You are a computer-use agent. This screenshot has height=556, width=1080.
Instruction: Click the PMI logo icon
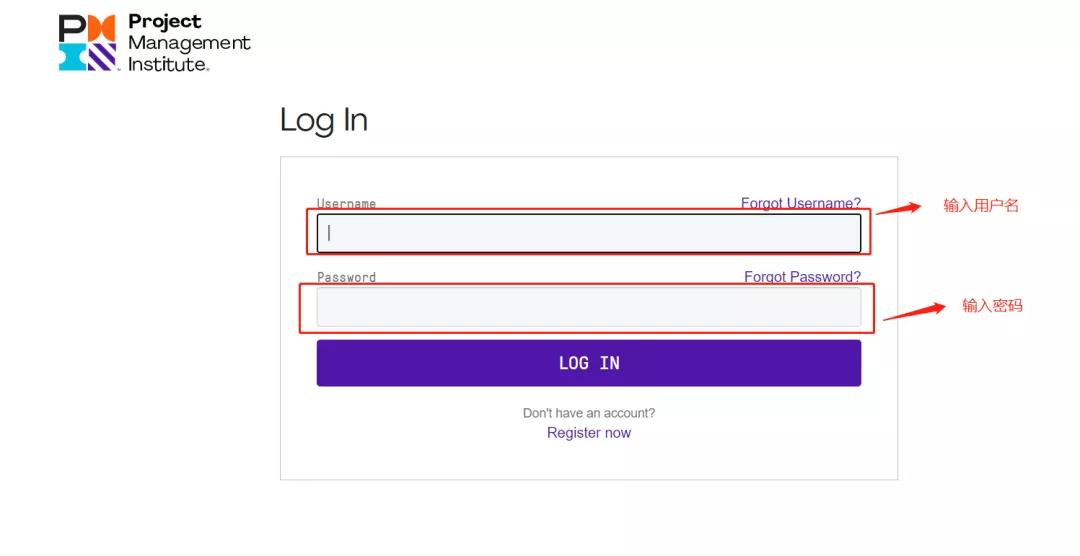coord(87,43)
